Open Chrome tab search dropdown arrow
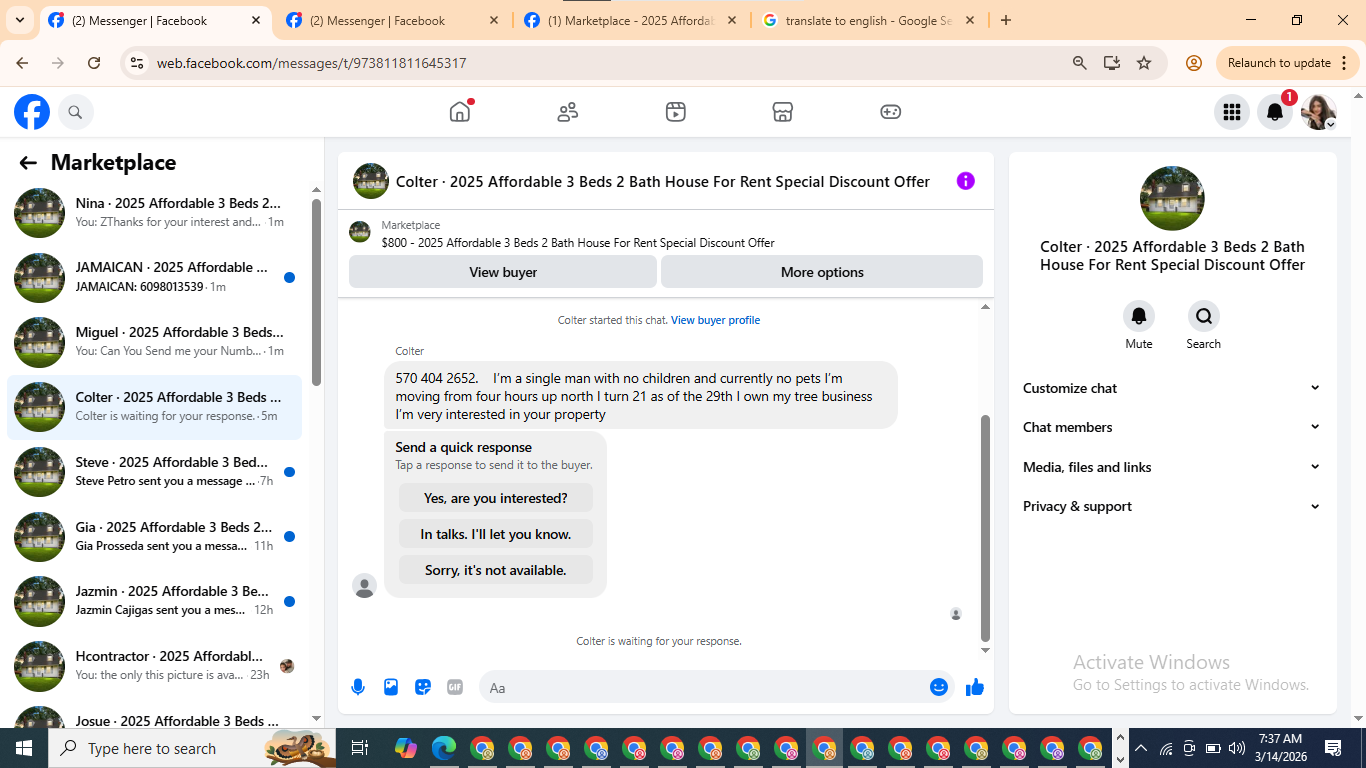This screenshot has width=1366, height=768. (x=19, y=20)
